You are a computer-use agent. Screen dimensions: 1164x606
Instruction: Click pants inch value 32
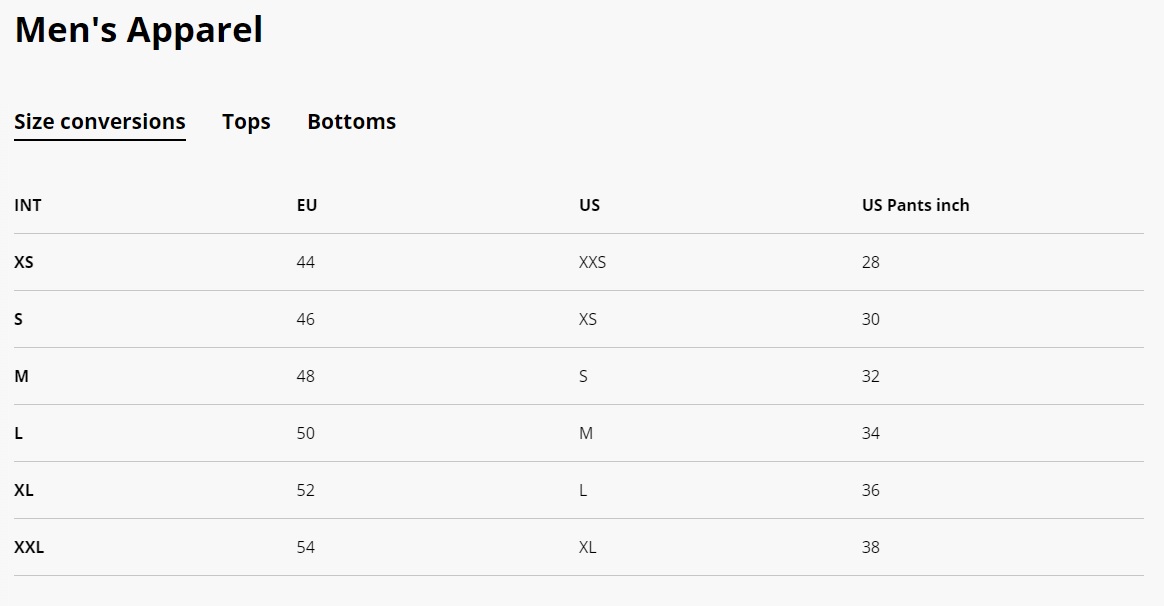[x=871, y=377]
